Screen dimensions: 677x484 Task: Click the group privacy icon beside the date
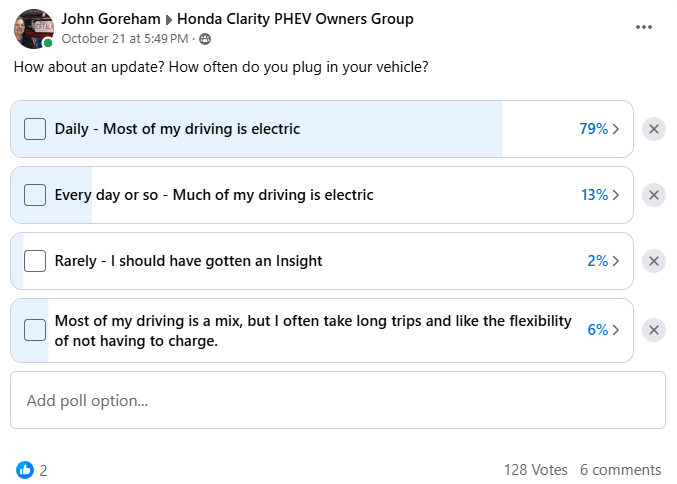[205, 39]
